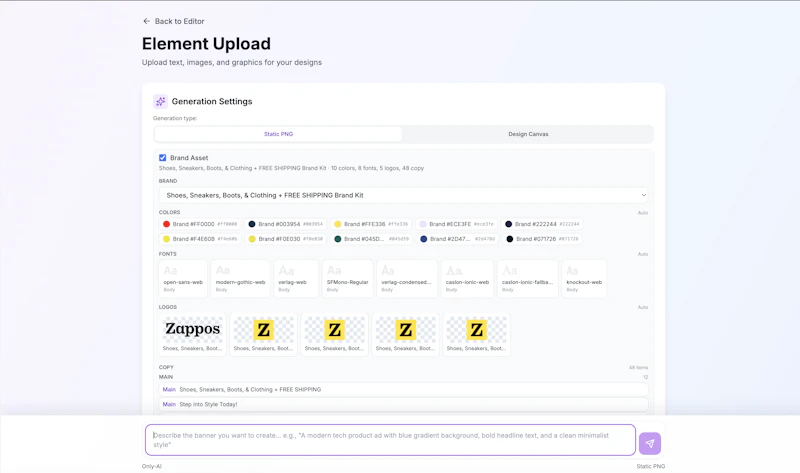The image size is (800, 473).
Task: Switch to the Design Canvas tab
Action: coord(528,134)
